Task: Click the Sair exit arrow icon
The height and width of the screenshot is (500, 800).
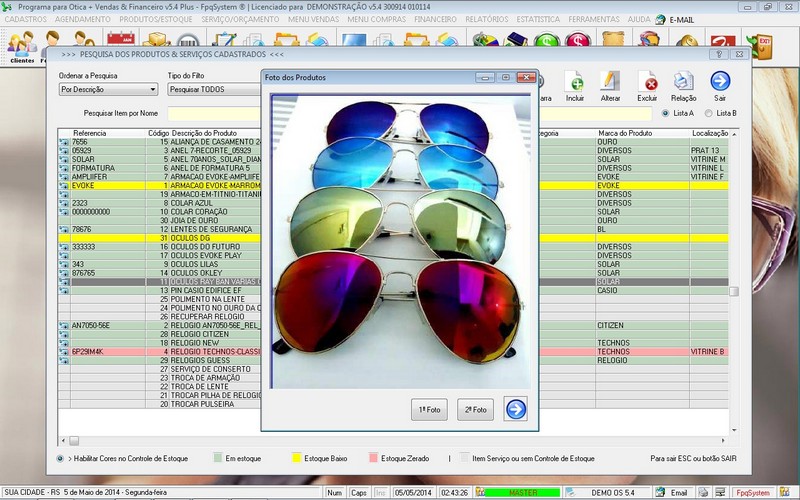Action: coord(720,82)
